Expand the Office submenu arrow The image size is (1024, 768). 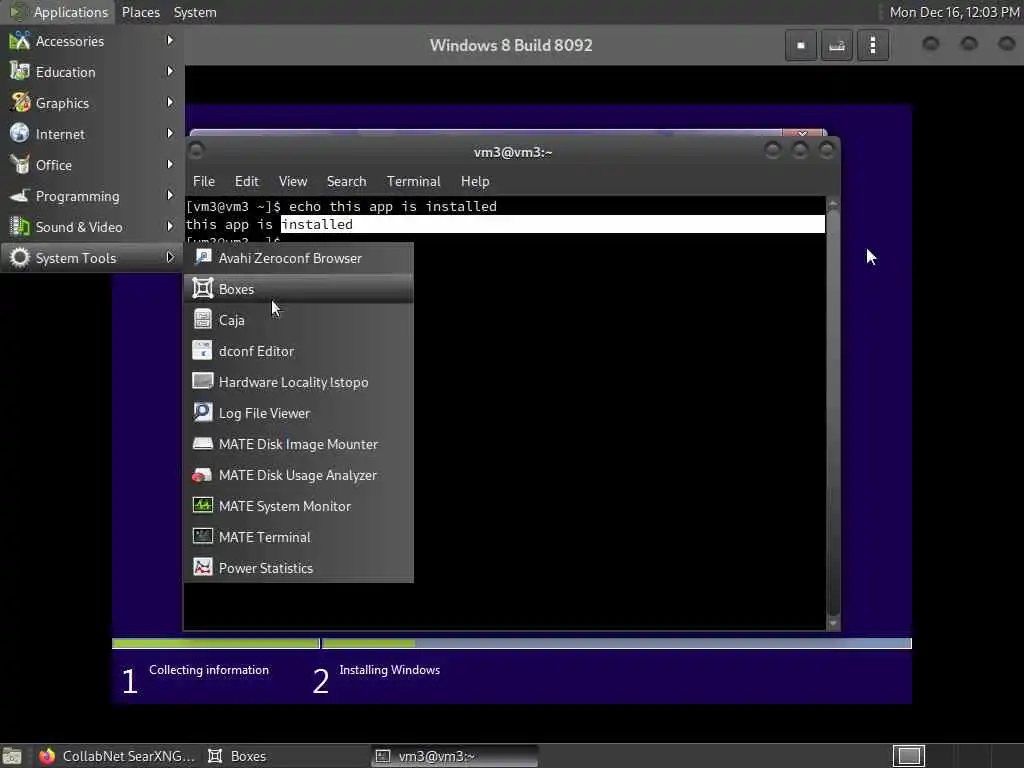[170, 165]
